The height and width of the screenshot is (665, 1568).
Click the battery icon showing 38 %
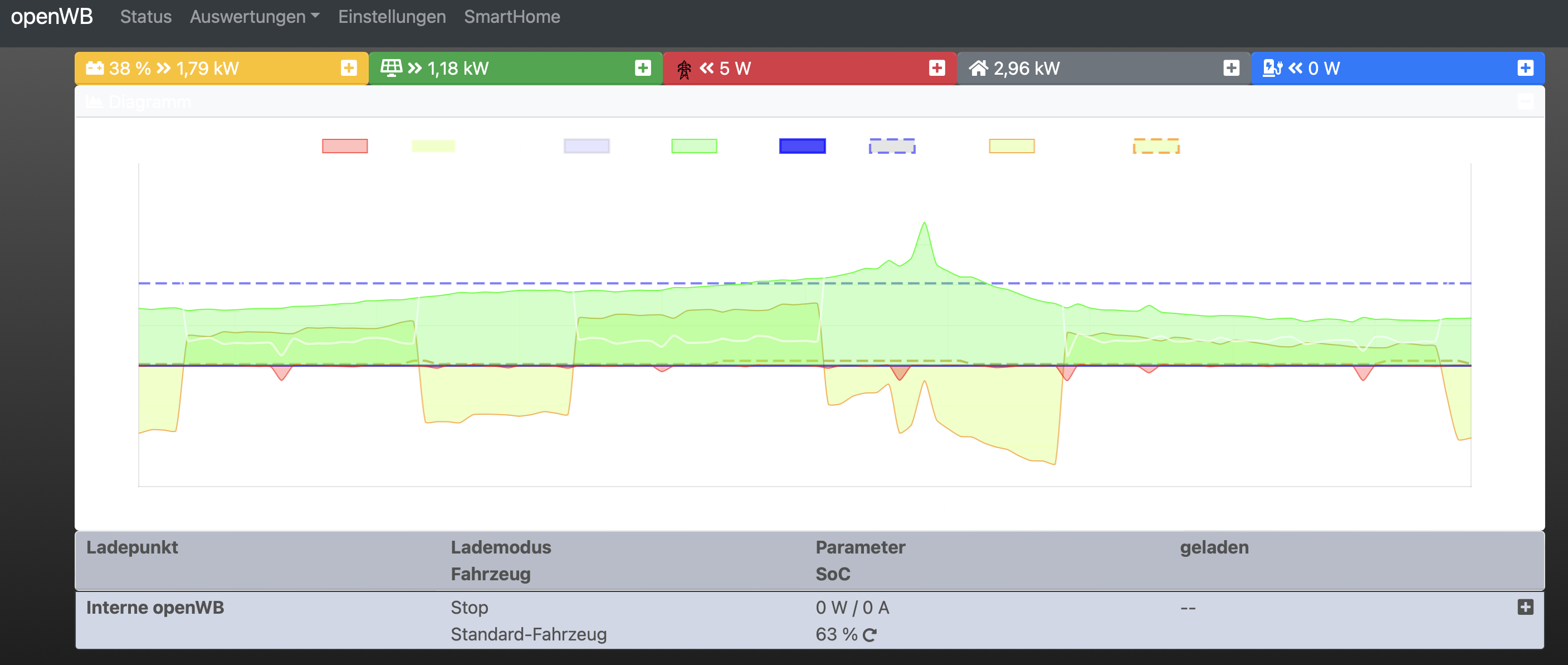[94, 67]
